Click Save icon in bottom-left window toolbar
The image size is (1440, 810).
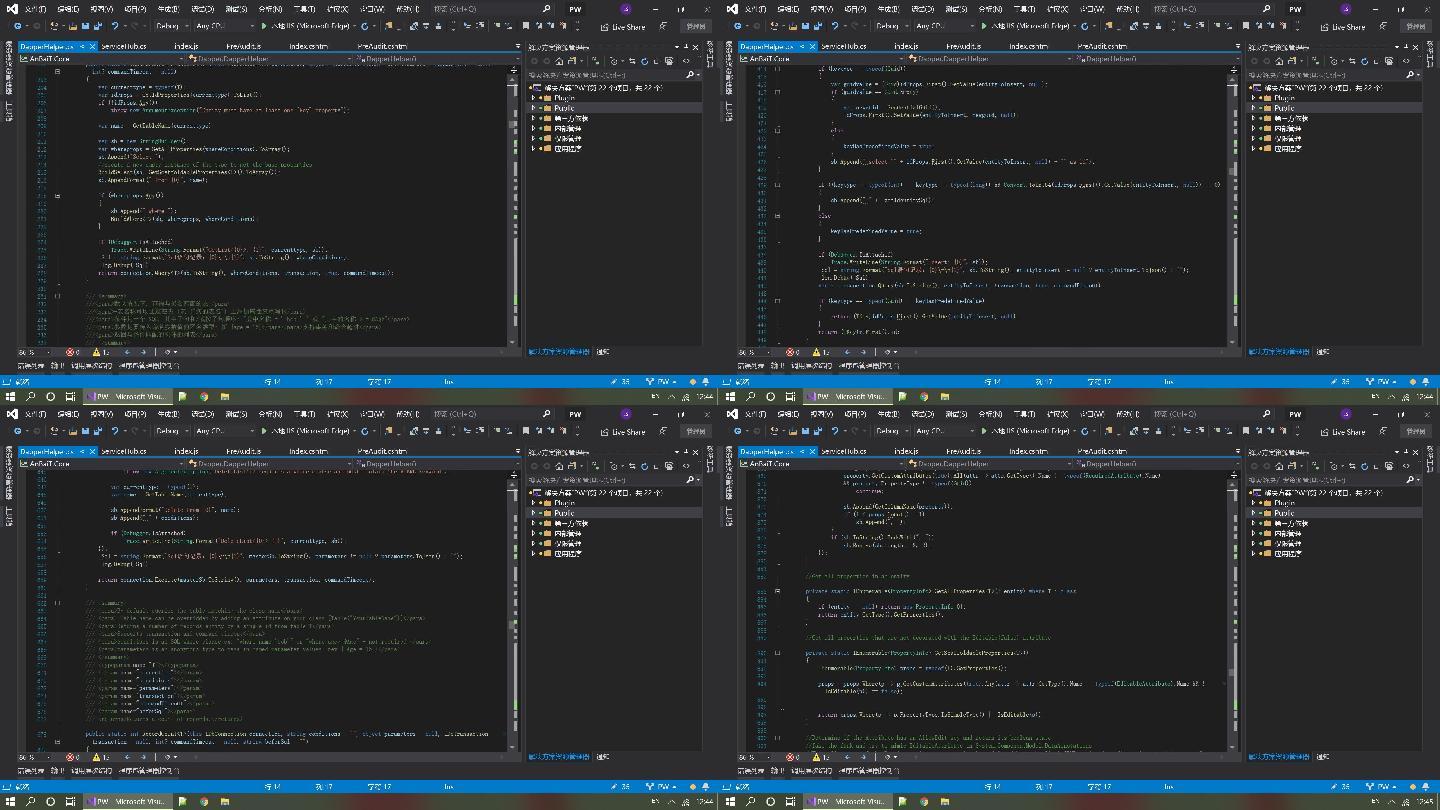85,432
